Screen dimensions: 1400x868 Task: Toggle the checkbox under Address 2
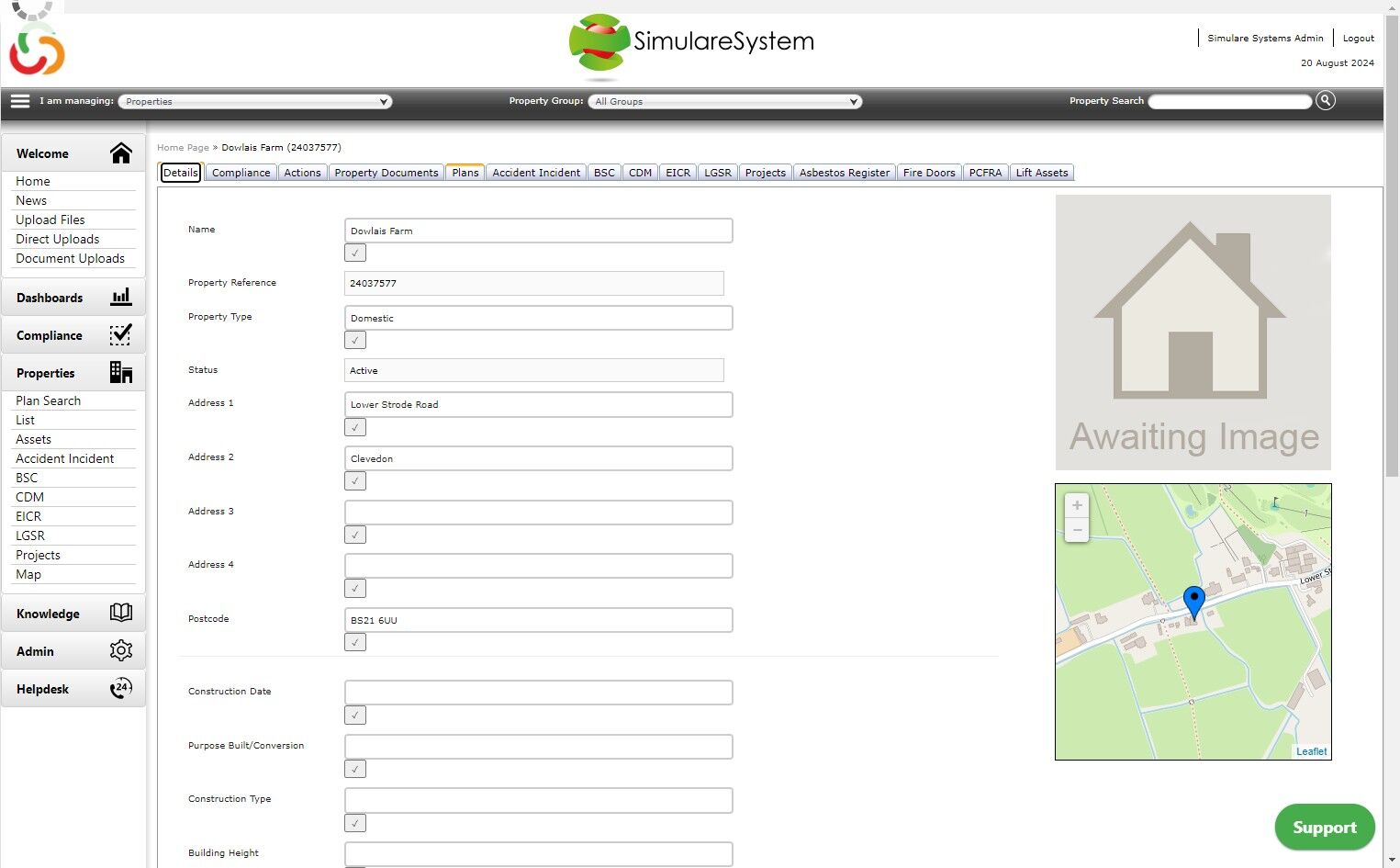(355, 480)
